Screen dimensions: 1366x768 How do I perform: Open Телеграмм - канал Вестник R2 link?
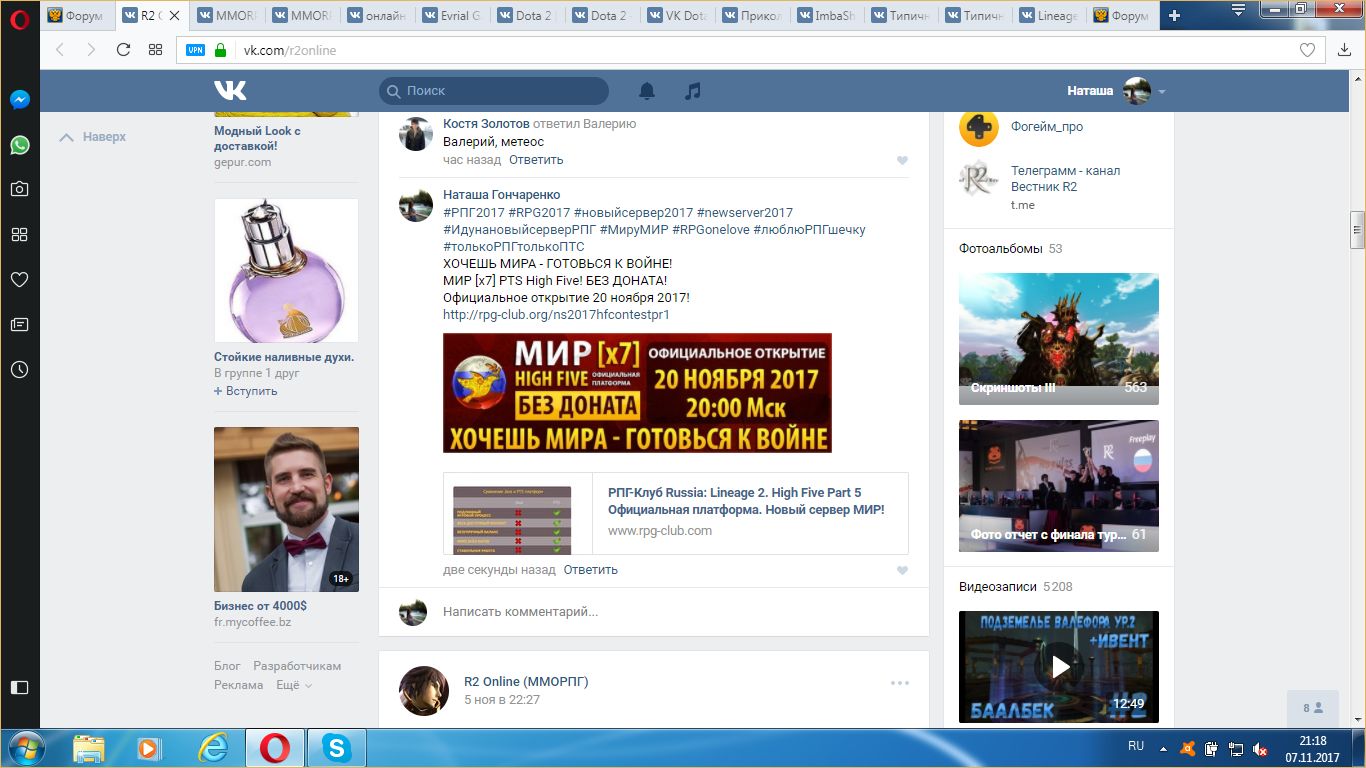tap(1065, 179)
